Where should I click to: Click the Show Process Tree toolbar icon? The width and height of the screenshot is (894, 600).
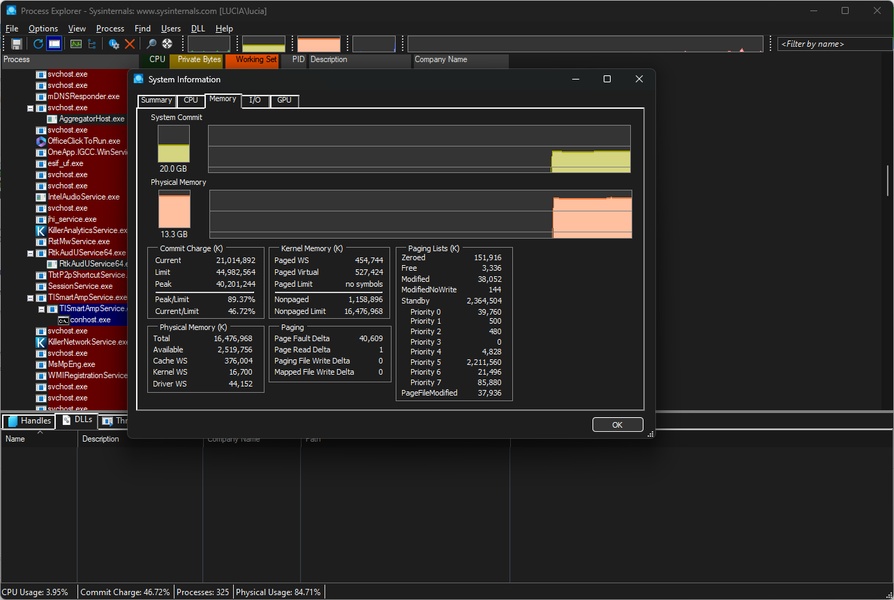click(x=92, y=44)
